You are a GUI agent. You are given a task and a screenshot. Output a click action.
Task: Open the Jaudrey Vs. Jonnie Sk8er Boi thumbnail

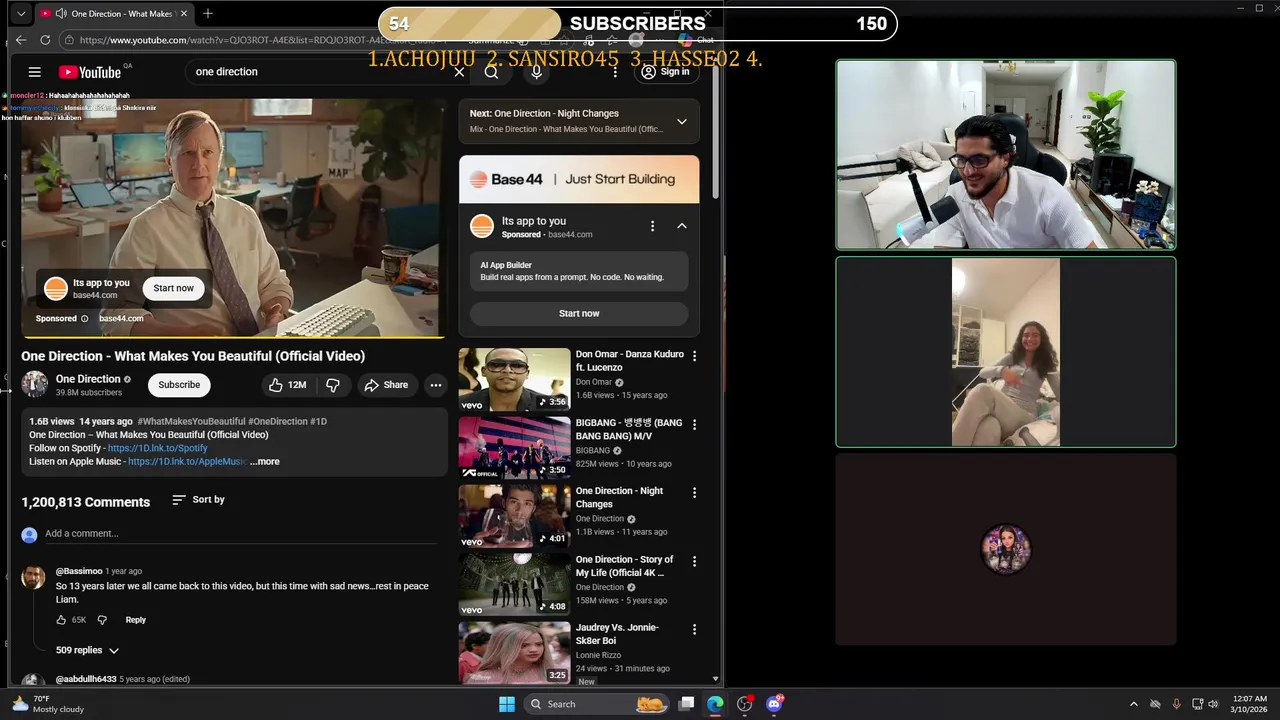tap(514, 653)
